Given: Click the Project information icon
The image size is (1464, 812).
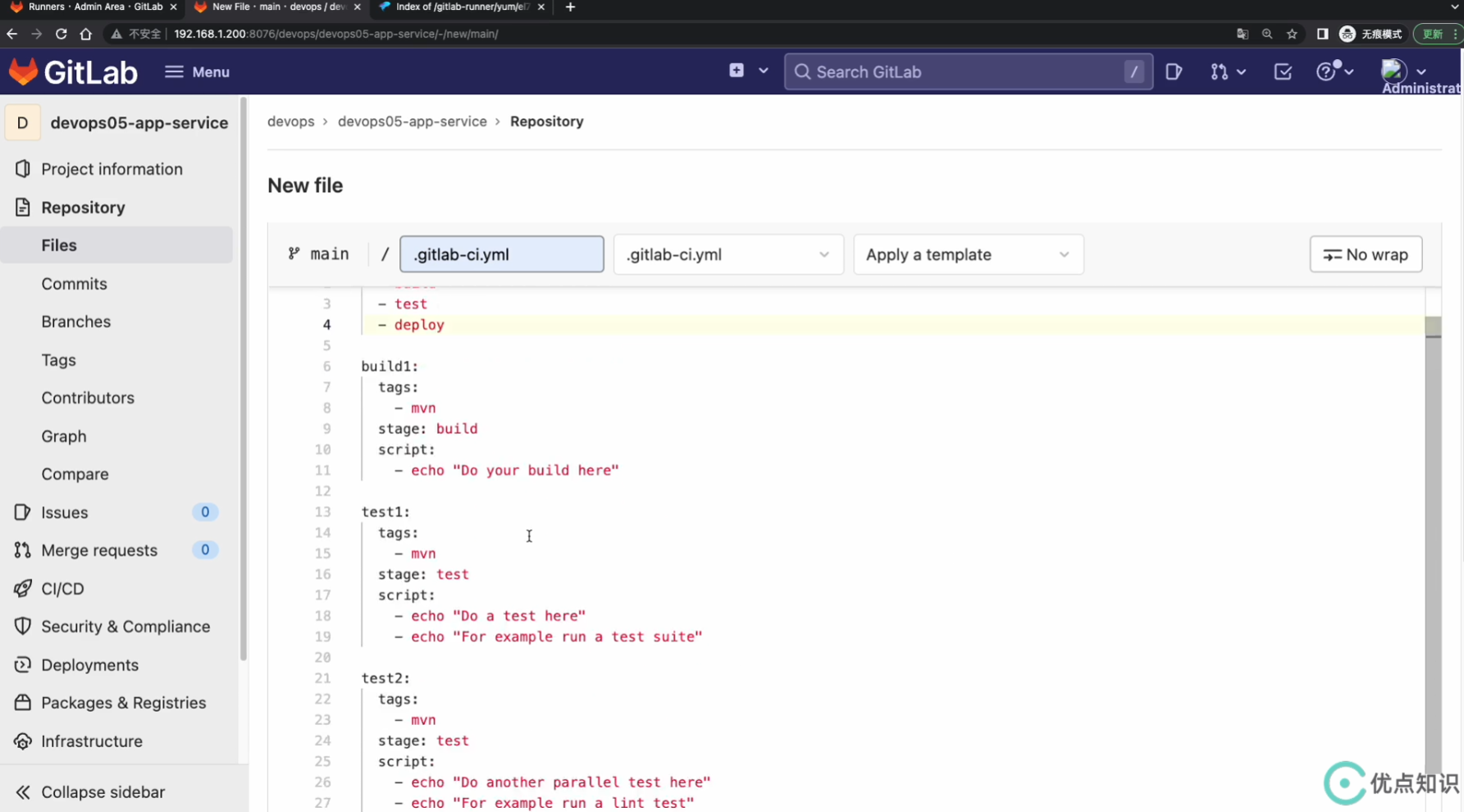Looking at the screenshot, I should click(x=23, y=169).
